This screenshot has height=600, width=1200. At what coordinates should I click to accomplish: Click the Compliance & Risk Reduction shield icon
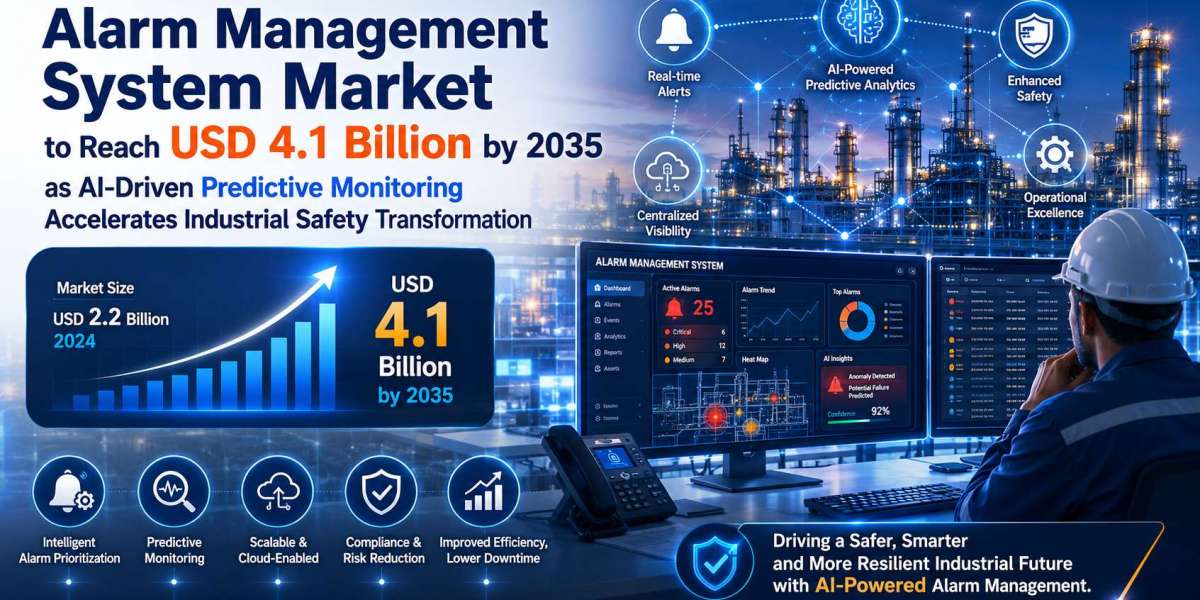pyautogui.click(x=382, y=492)
